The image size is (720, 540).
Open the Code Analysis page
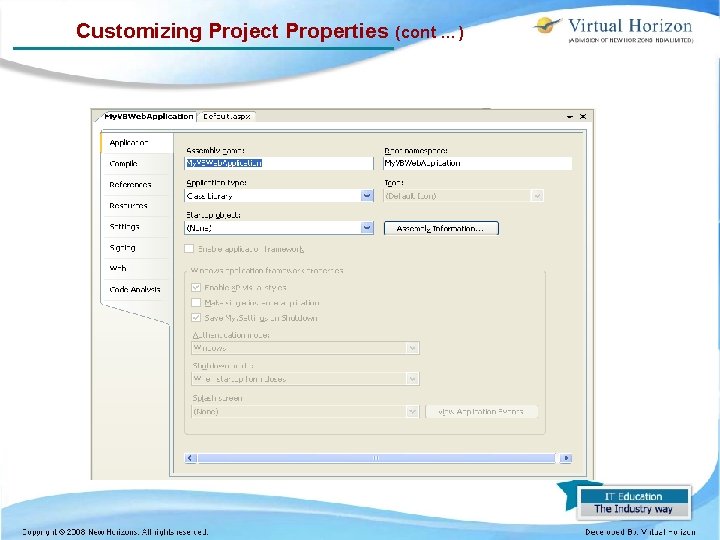coord(135,290)
